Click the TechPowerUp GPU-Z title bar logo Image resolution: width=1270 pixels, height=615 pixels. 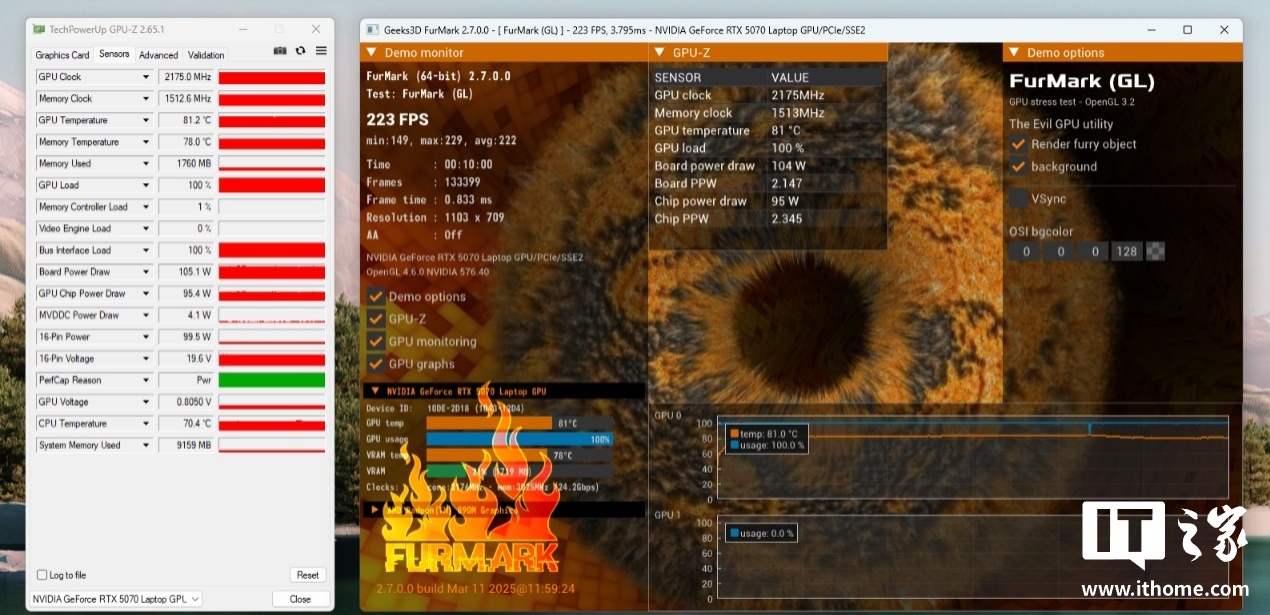coord(39,29)
